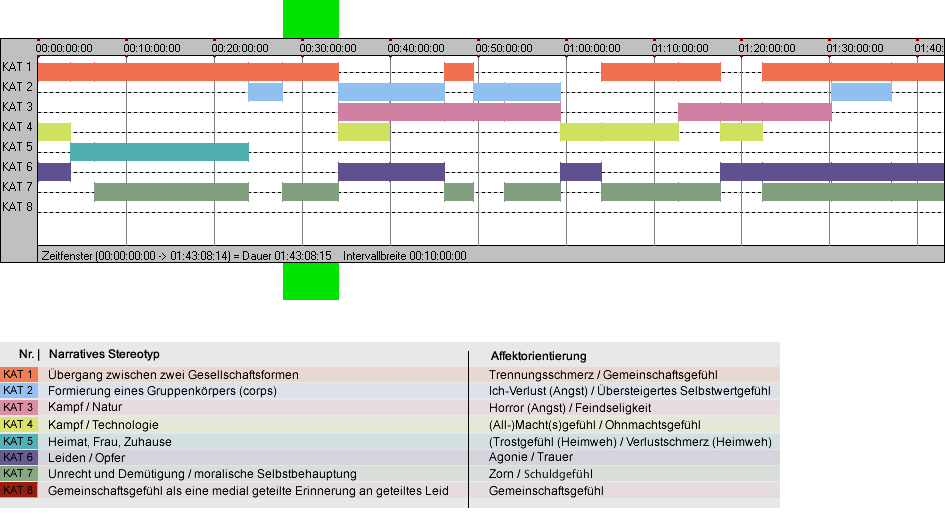Screen dimensions: 945x530
Task: Click the 'Zeitfenster' status bar duration text
Action: pos(186,256)
